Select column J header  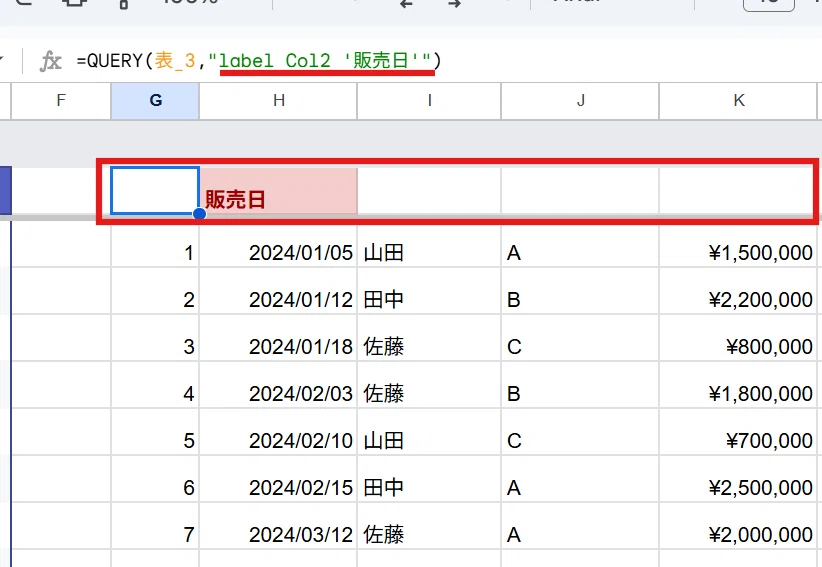(580, 100)
